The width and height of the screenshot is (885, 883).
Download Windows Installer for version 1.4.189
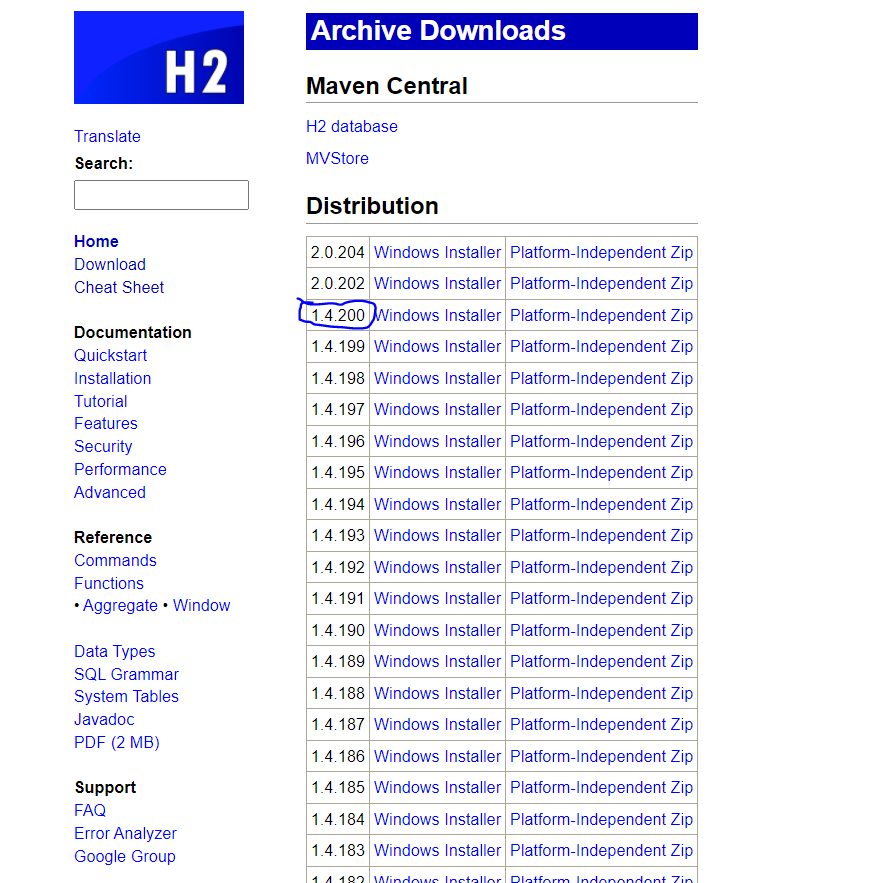(437, 661)
